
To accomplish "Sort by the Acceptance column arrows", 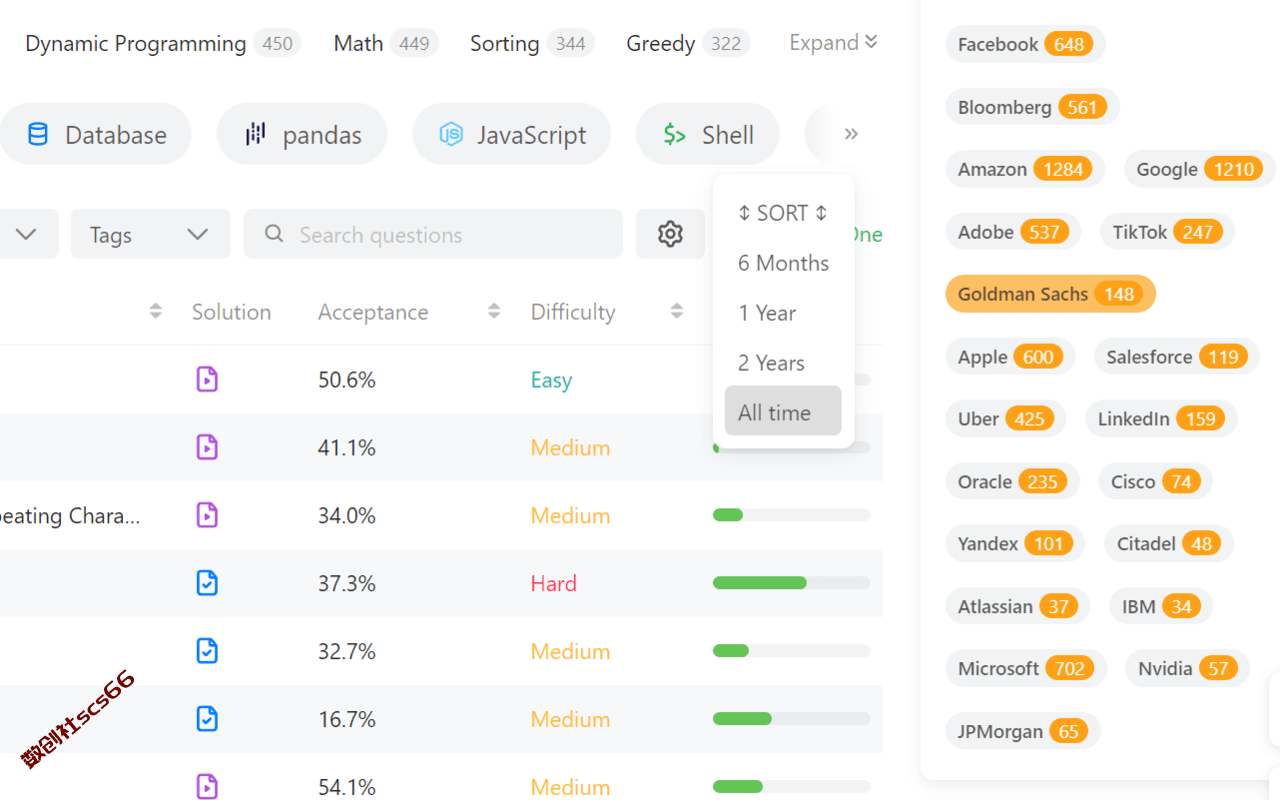I will pyautogui.click(x=494, y=312).
